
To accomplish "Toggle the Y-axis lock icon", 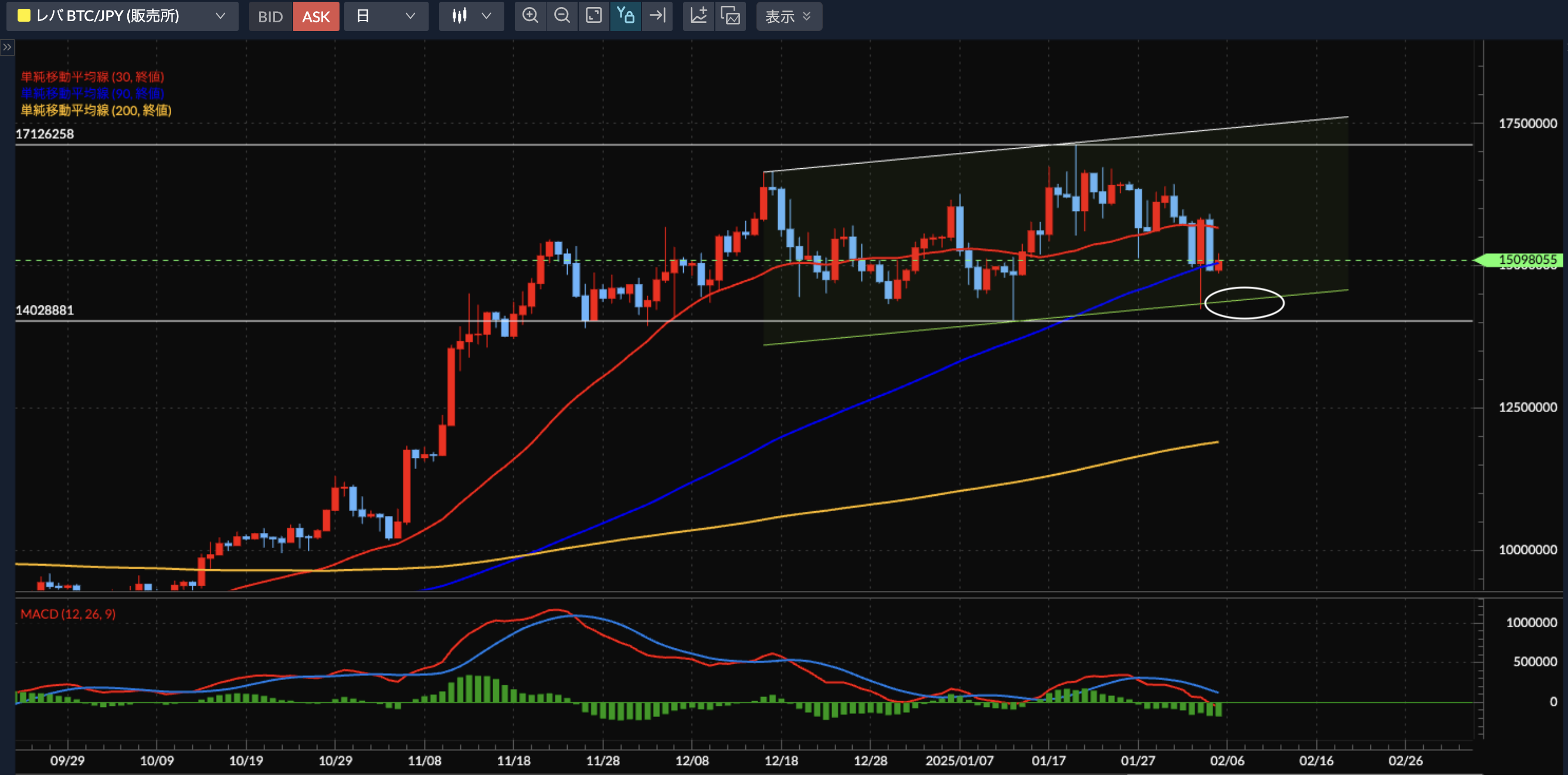I will [x=625, y=16].
